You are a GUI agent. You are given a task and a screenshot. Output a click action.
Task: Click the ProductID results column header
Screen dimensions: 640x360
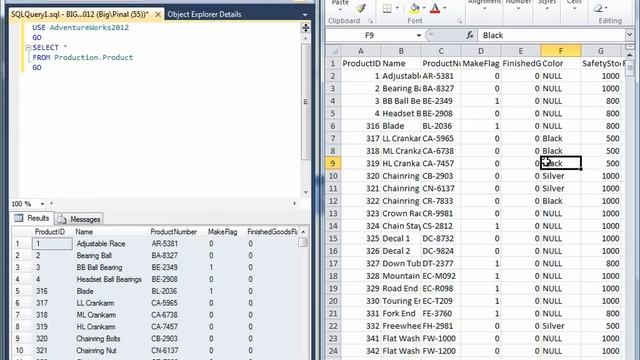click(50, 232)
